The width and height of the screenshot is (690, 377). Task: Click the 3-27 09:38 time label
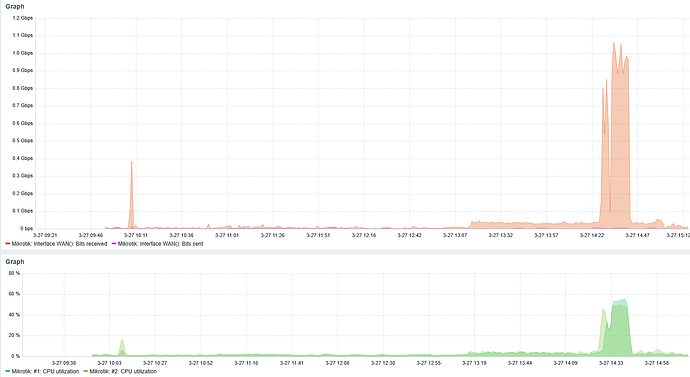pyautogui.click(x=64, y=363)
